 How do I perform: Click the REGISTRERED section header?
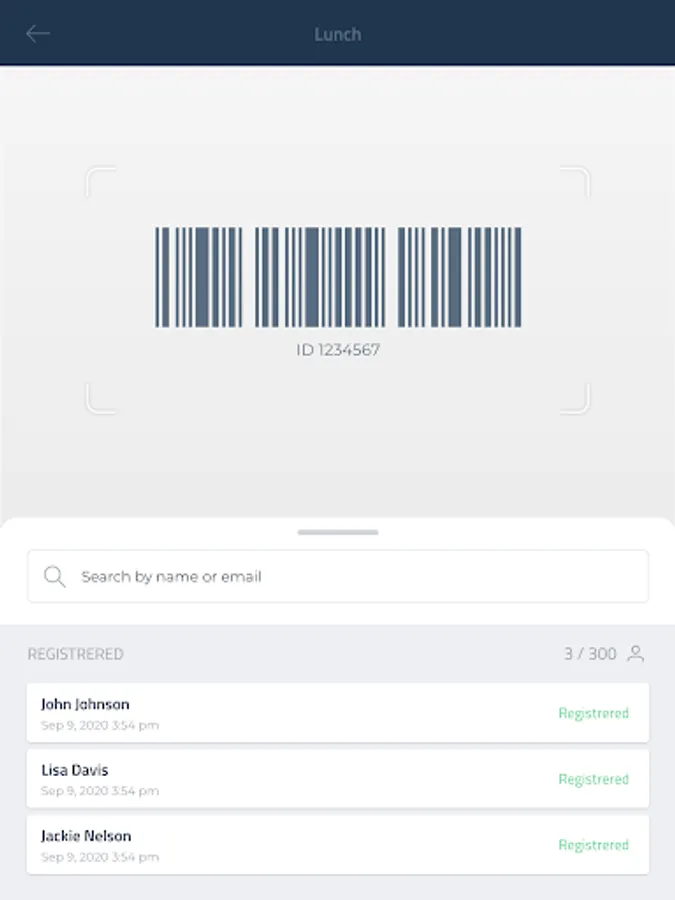click(x=76, y=654)
